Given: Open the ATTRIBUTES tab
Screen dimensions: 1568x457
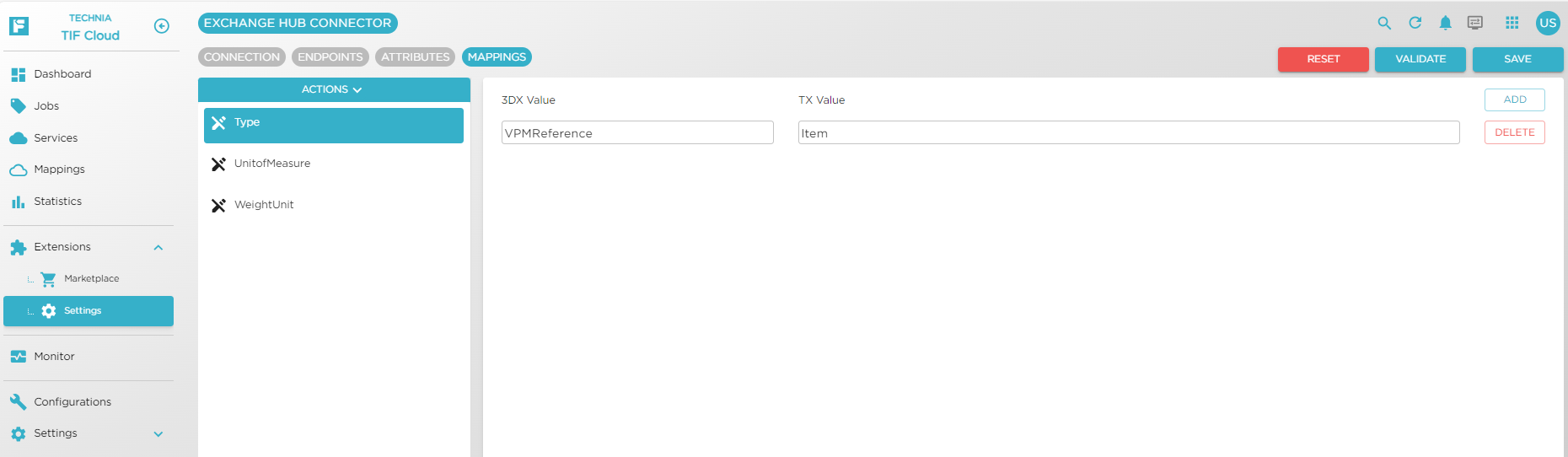Looking at the screenshot, I should (x=415, y=57).
